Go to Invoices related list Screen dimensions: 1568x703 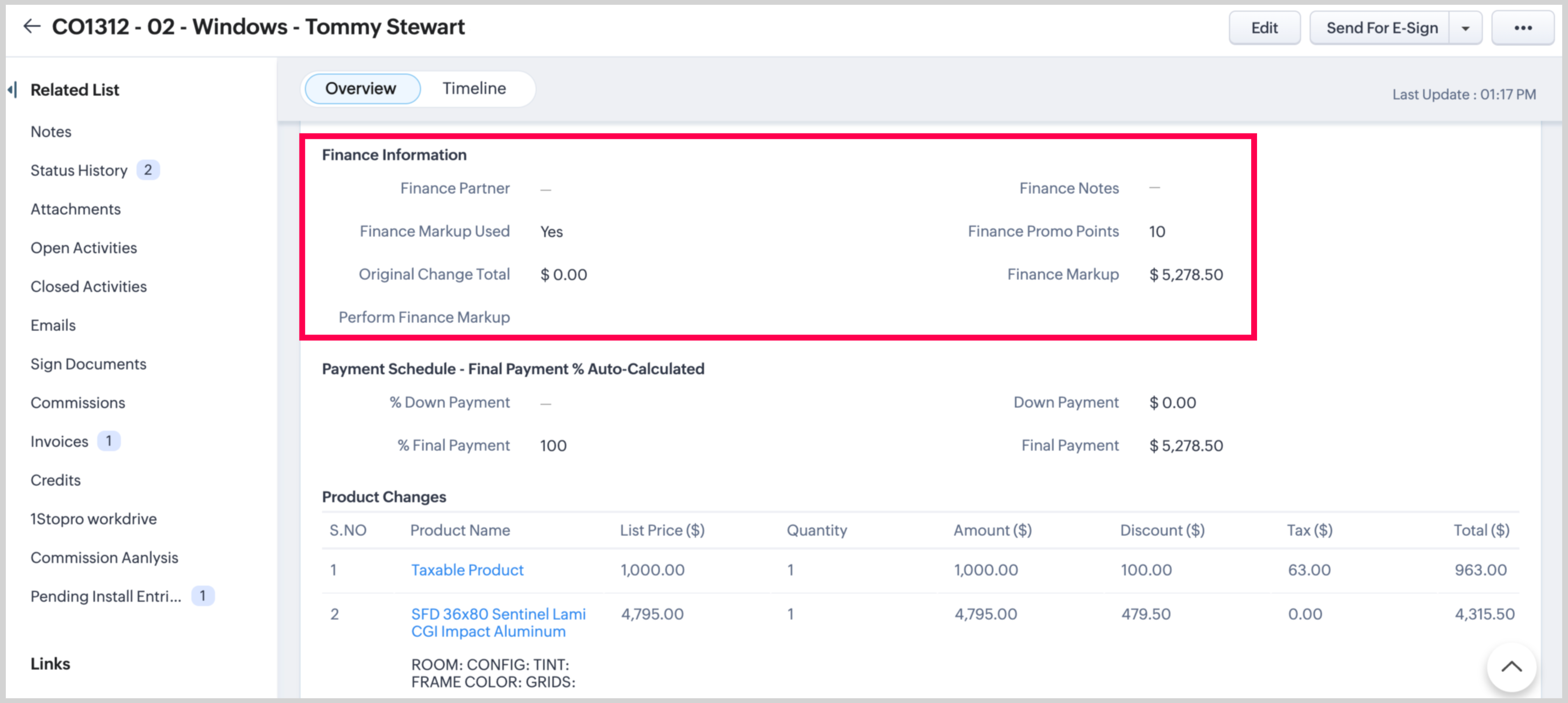pyautogui.click(x=60, y=441)
